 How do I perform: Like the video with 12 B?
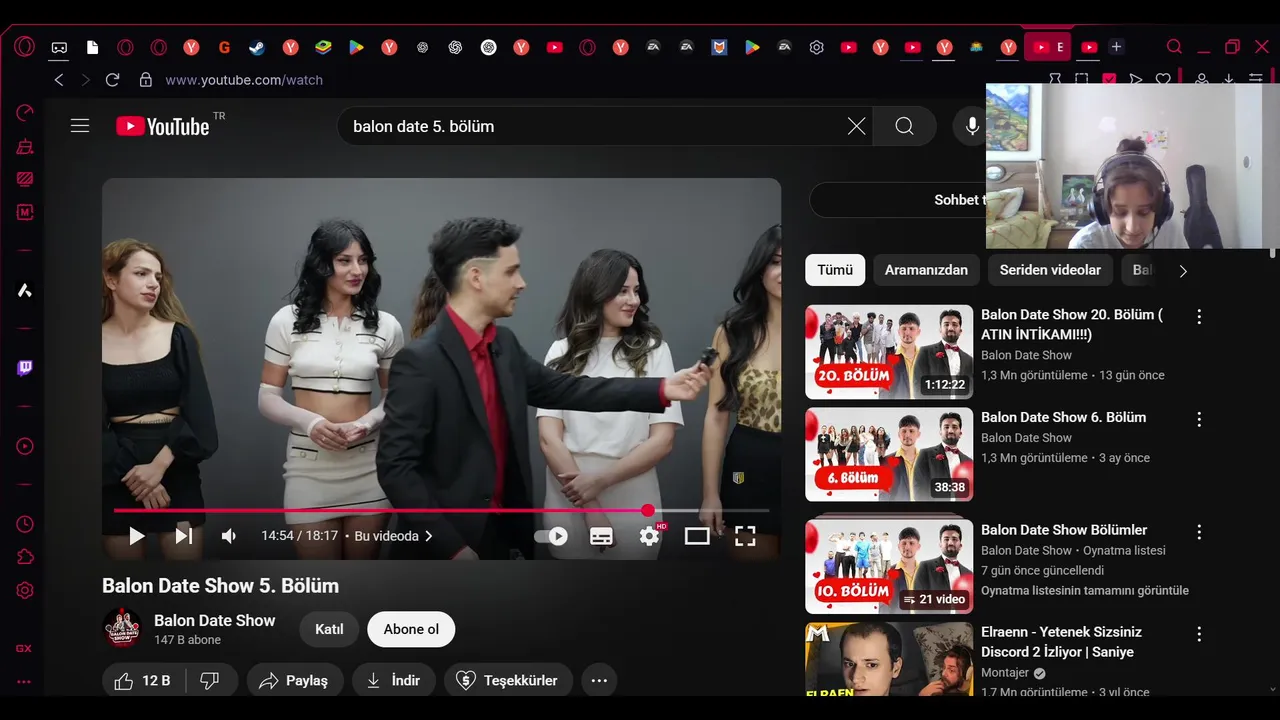143,681
